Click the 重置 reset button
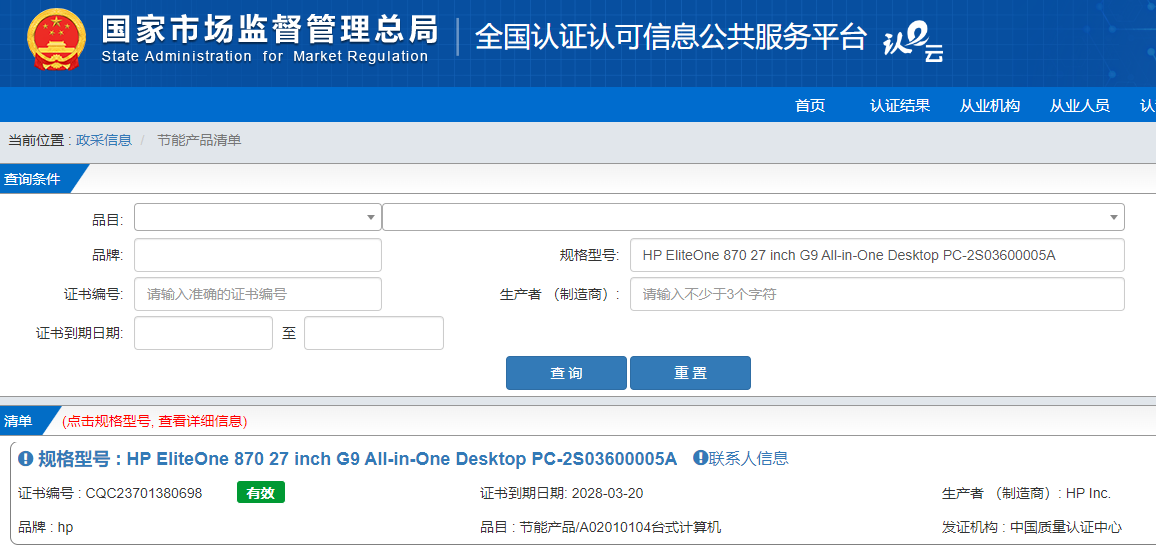The image size is (1156, 558). tap(690, 373)
